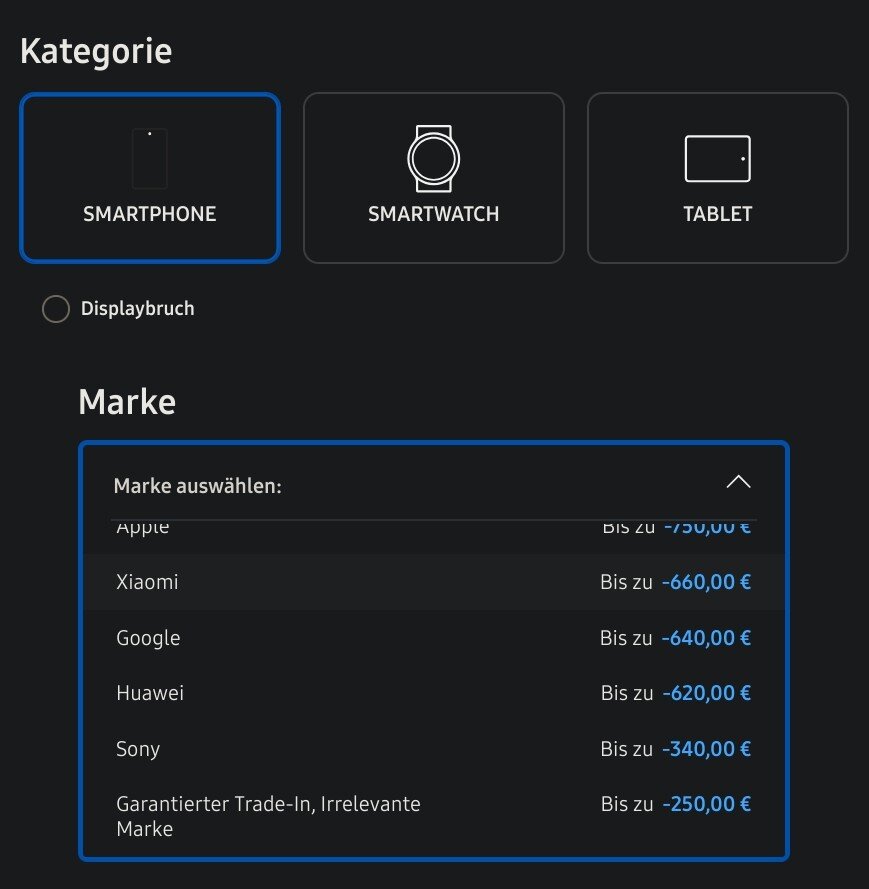Choose 'Garantierter Trade-In, Irrelevante Marke' option
The height and width of the screenshot is (889, 869).
pyautogui.click(x=268, y=816)
